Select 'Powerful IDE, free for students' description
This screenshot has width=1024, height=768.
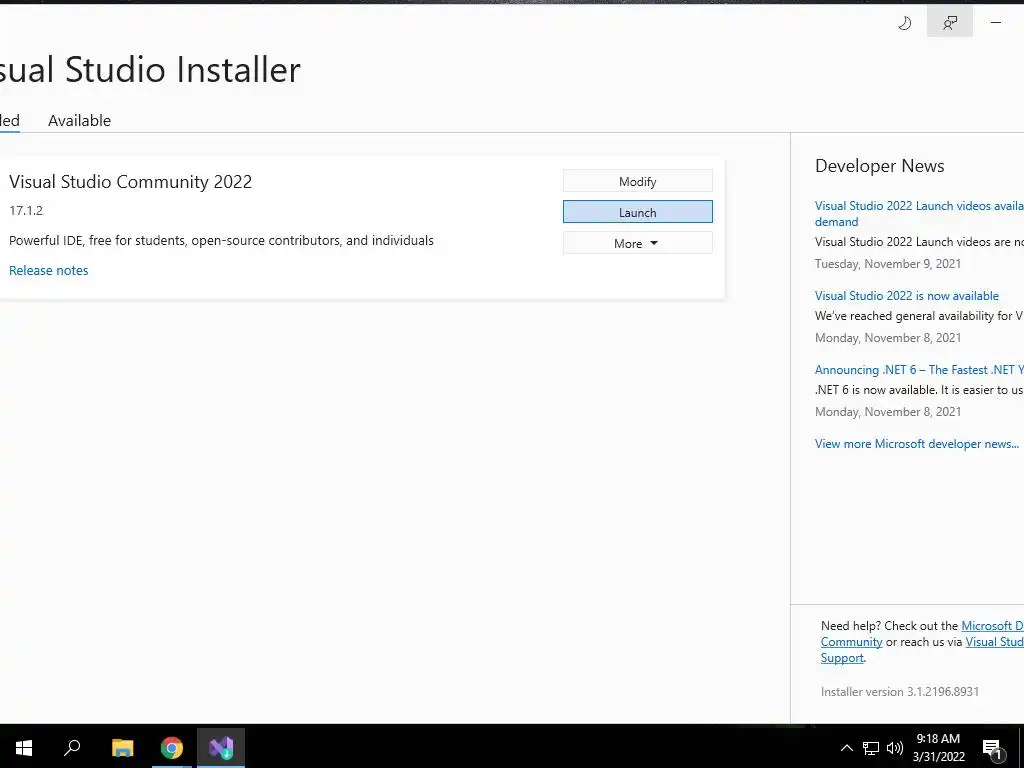tap(221, 240)
